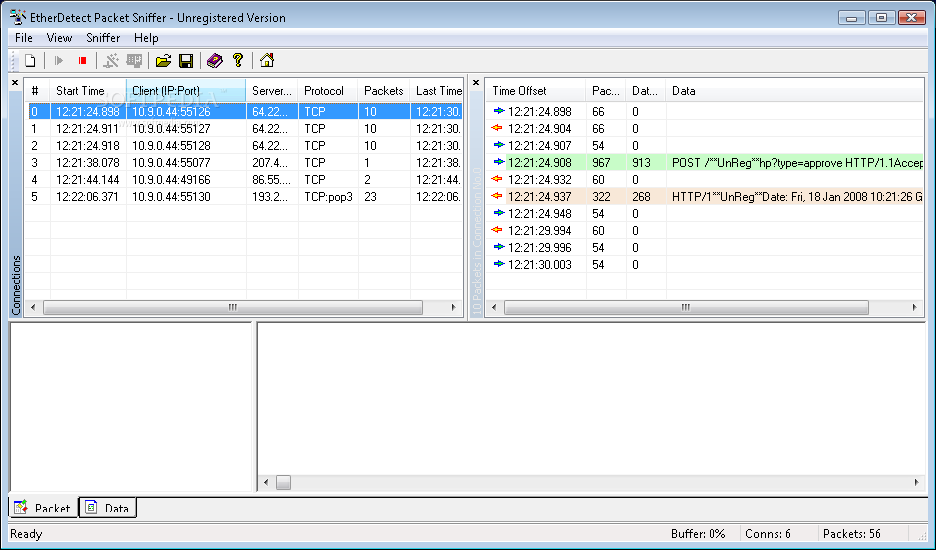Image resolution: width=936 pixels, height=550 pixels.
Task: Open the Help menu
Action: (x=146, y=38)
